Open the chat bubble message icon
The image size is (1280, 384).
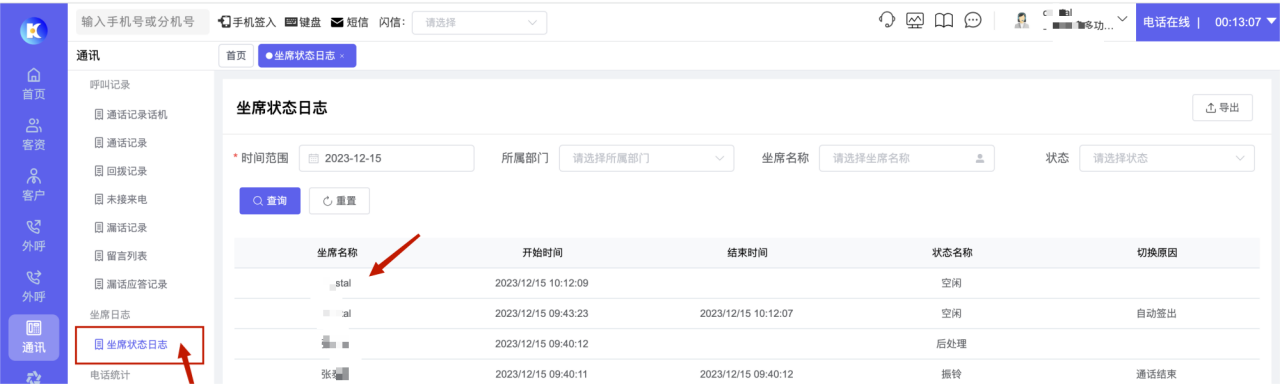[972, 21]
